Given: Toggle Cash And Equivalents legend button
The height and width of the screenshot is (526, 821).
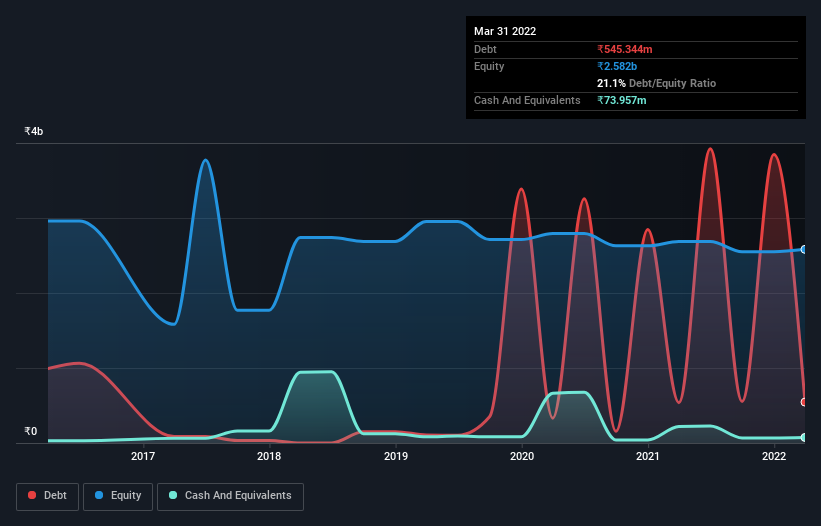Looking at the screenshot, I should point(230,496).
